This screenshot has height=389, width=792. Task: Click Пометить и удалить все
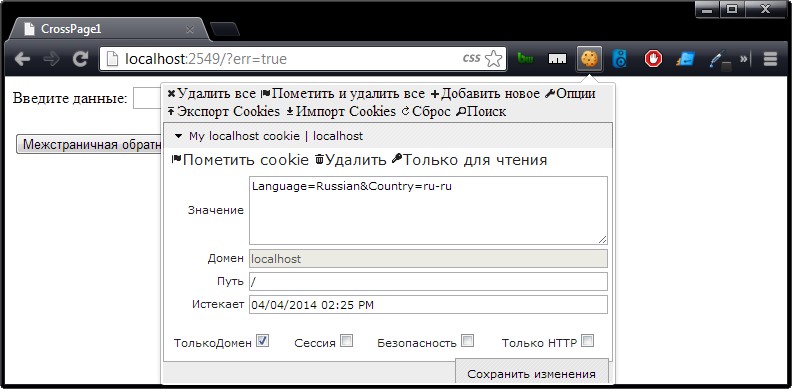pos(342,93)
